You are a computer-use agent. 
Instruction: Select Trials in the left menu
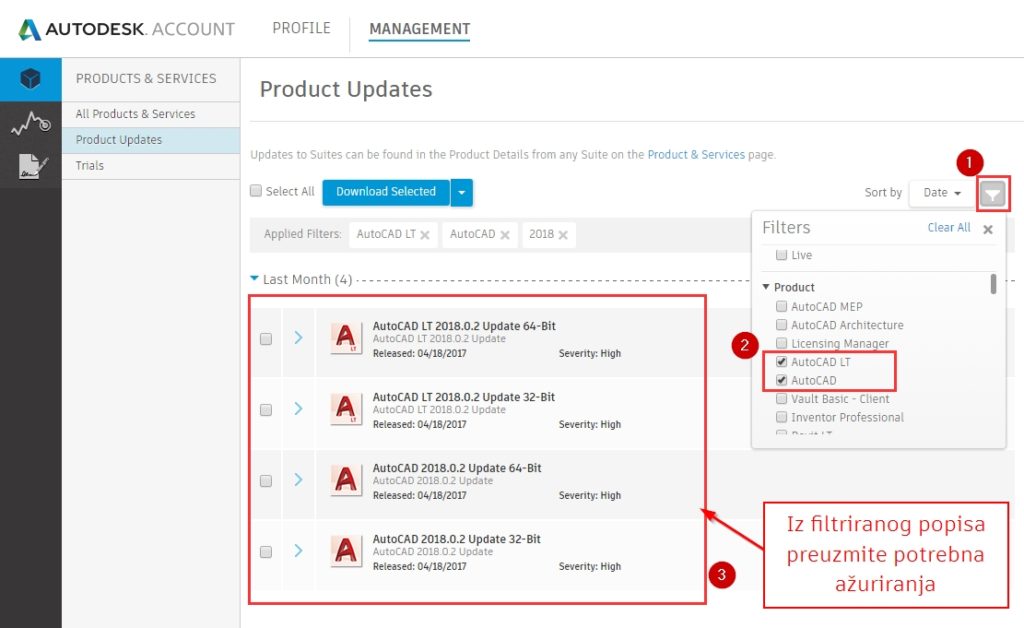(x=90, y=166)
